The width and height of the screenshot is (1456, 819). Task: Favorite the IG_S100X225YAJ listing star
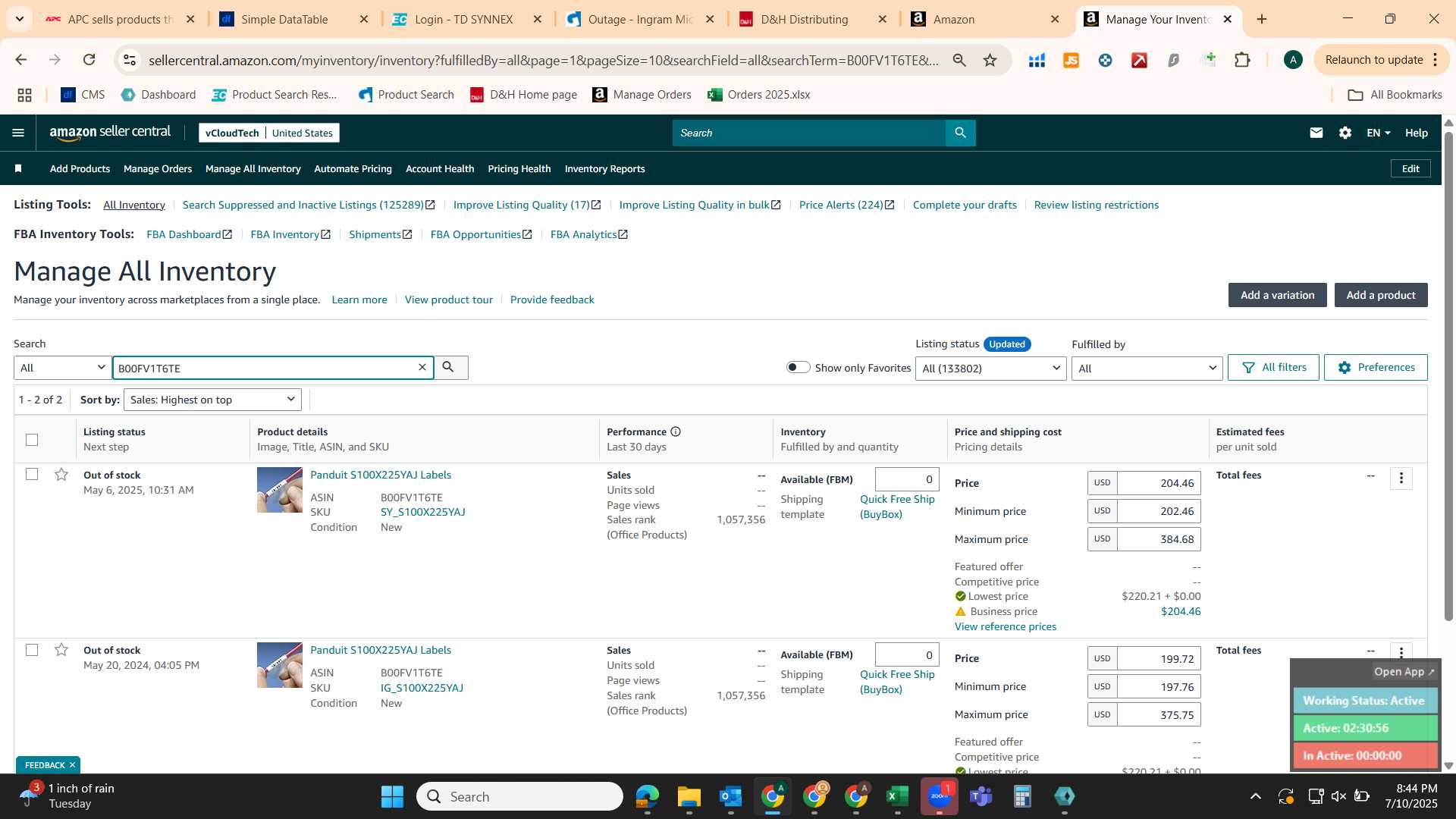pos(61,650)
